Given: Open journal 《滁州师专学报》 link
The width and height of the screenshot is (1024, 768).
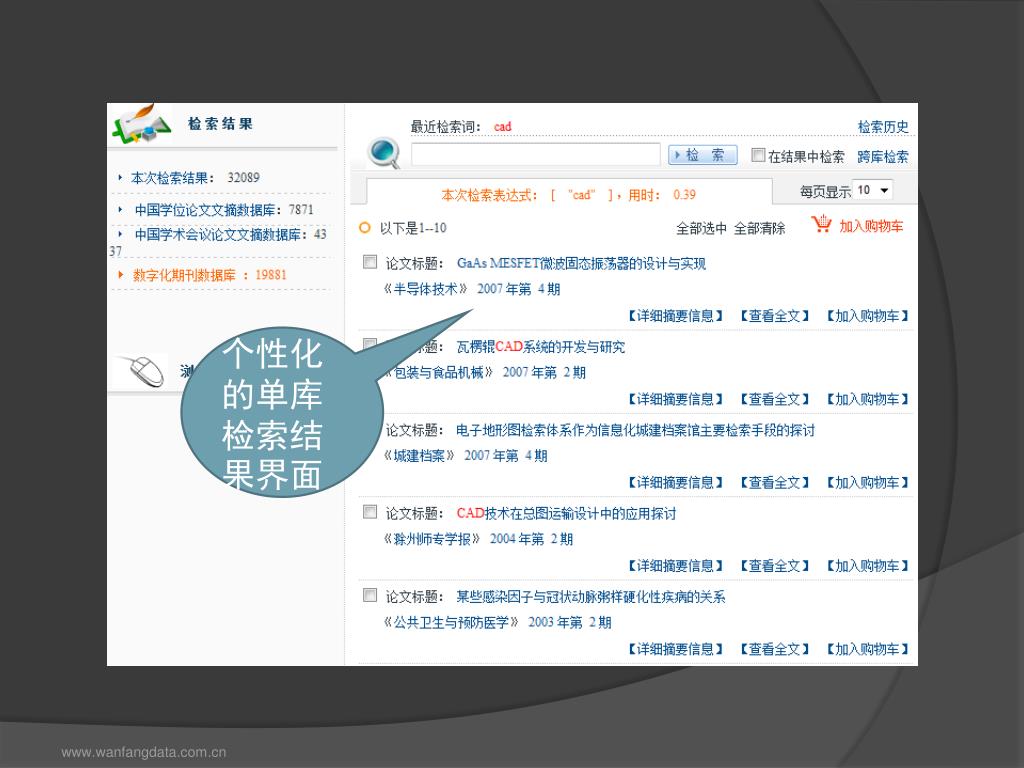Looking at the screenshot, I should pyautogui.click(x=432, y=539).
